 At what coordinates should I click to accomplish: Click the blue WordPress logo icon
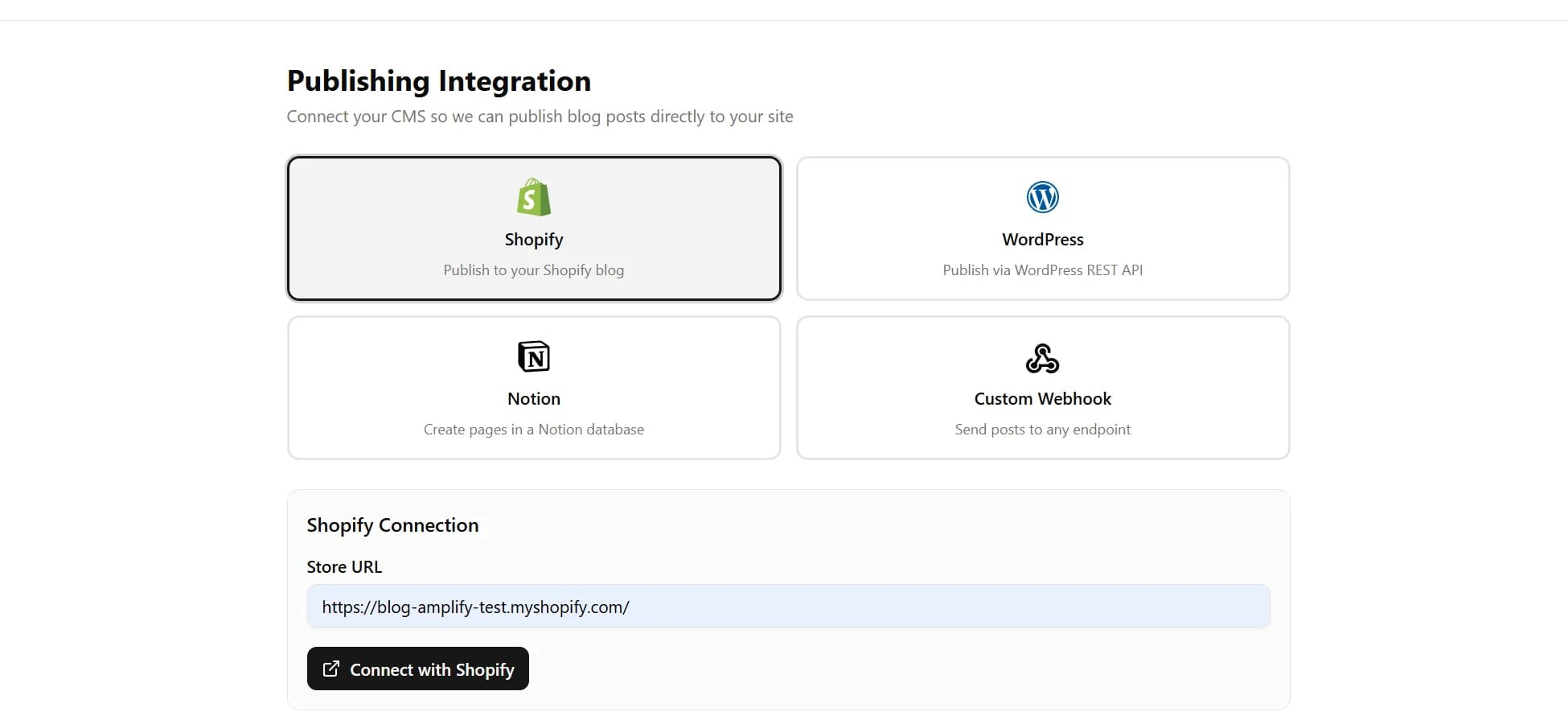1043,197
